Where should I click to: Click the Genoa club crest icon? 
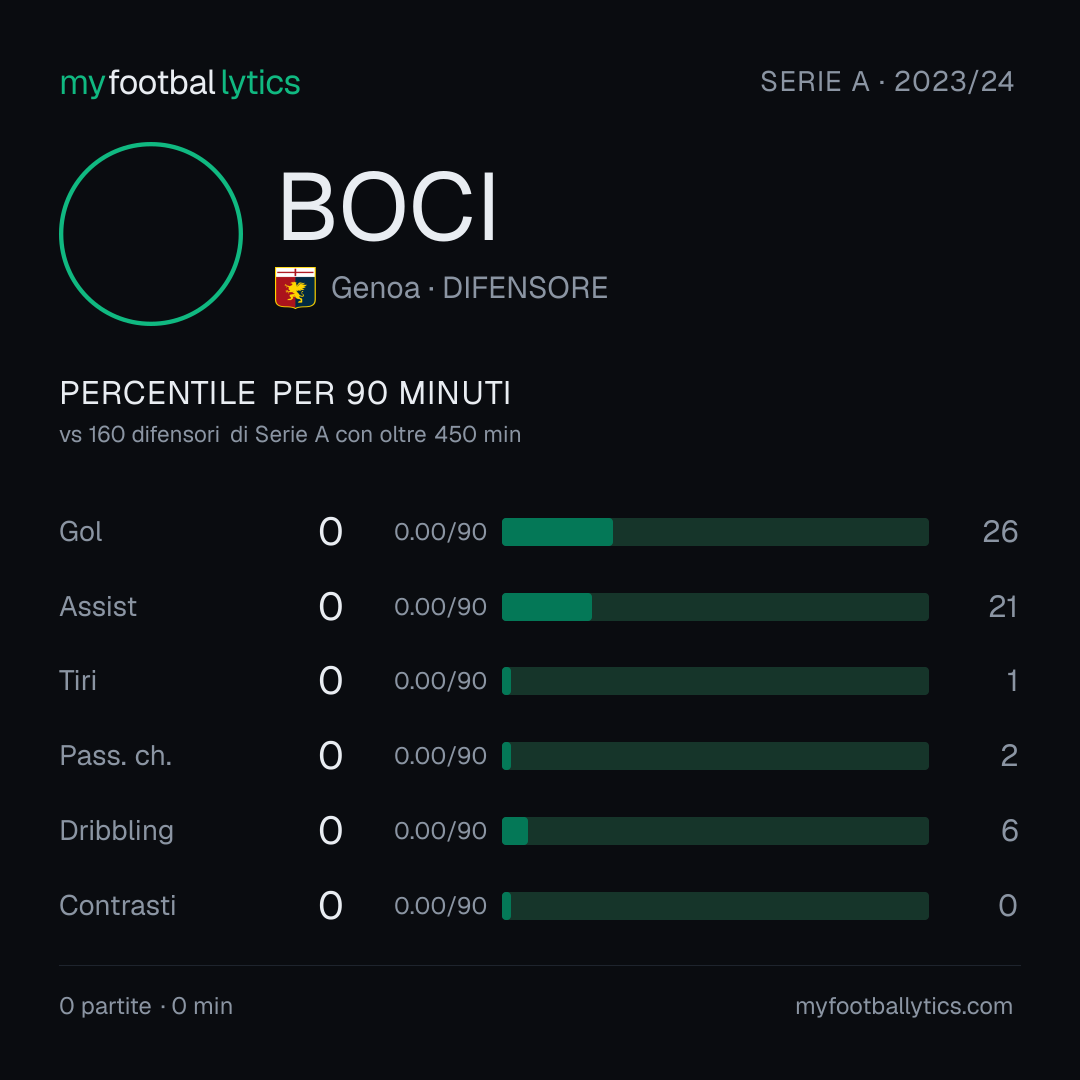[295, 287]
